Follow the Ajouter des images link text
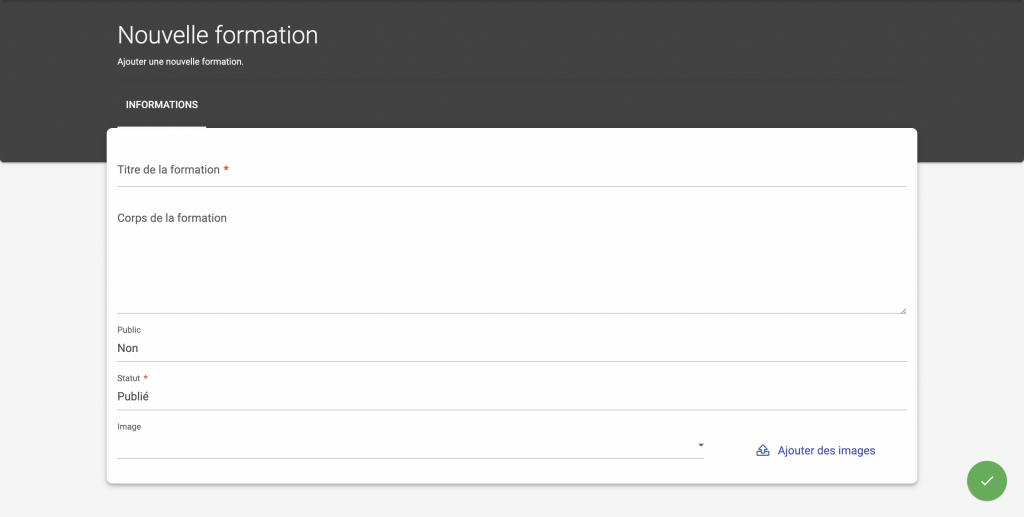1024x517 pixels. pyautogui.click(x=826, y=450)
